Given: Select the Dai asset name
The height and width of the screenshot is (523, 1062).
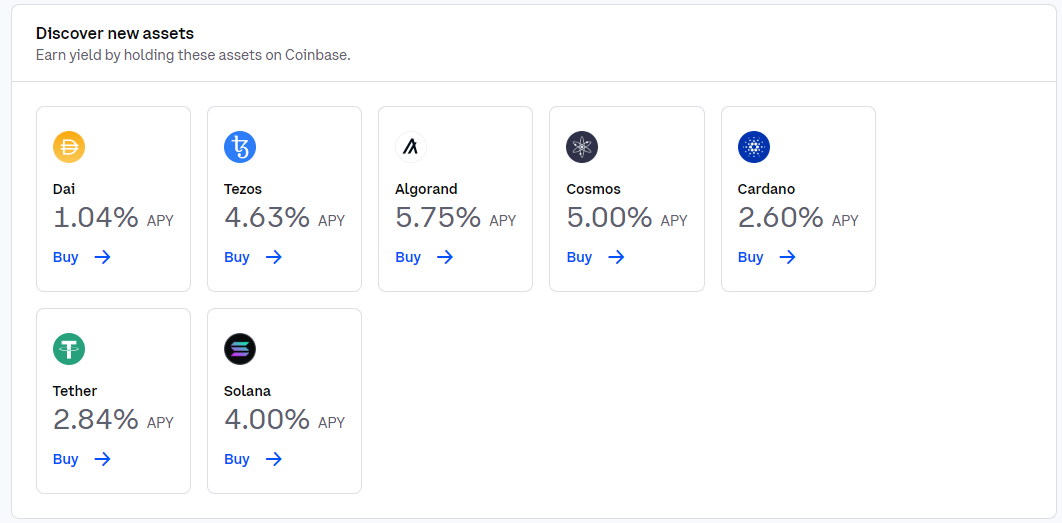Looking at the screenshot, I should coord(64,189).
